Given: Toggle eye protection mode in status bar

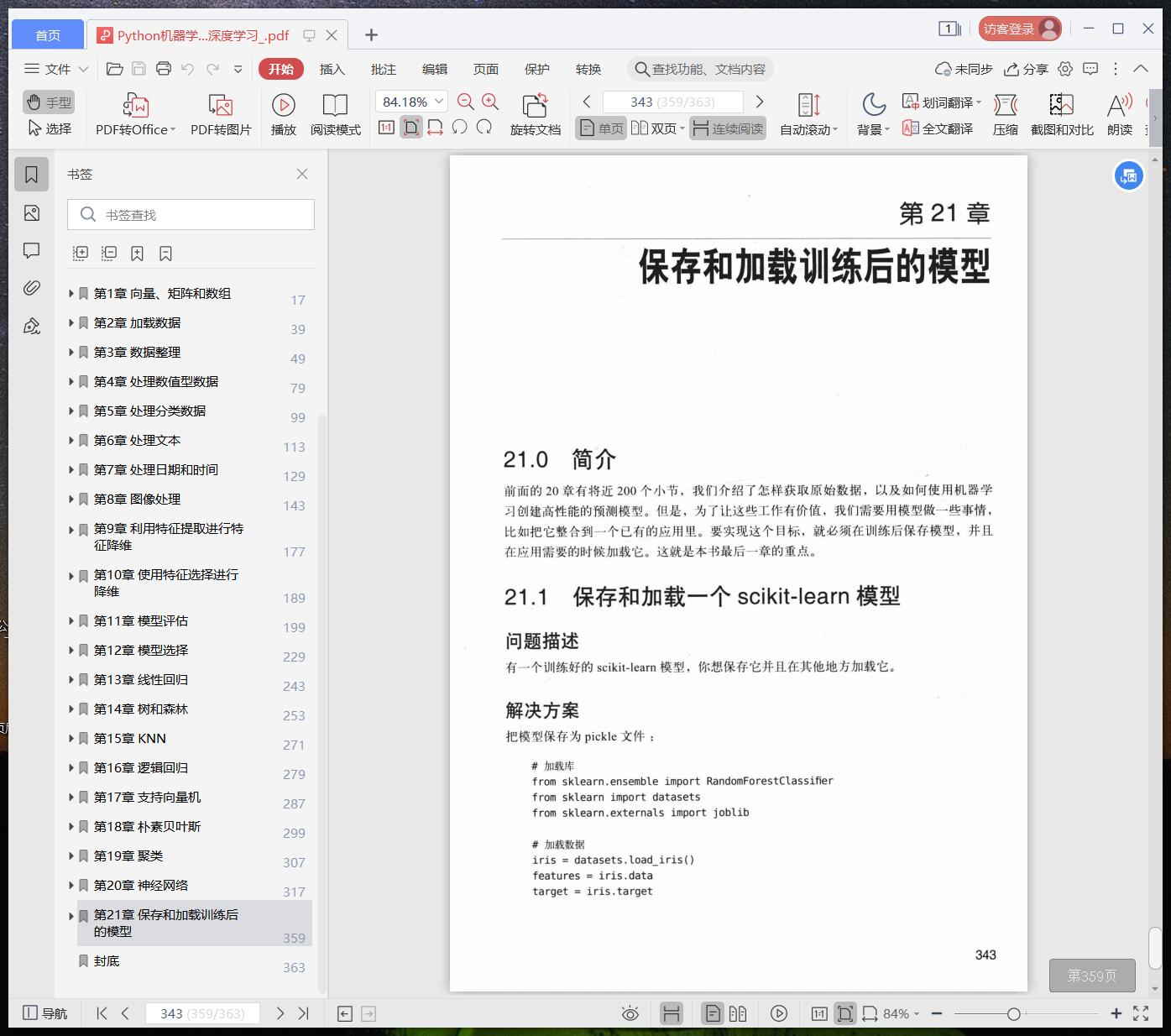Looking at the screenshot, I should 630,1013.
